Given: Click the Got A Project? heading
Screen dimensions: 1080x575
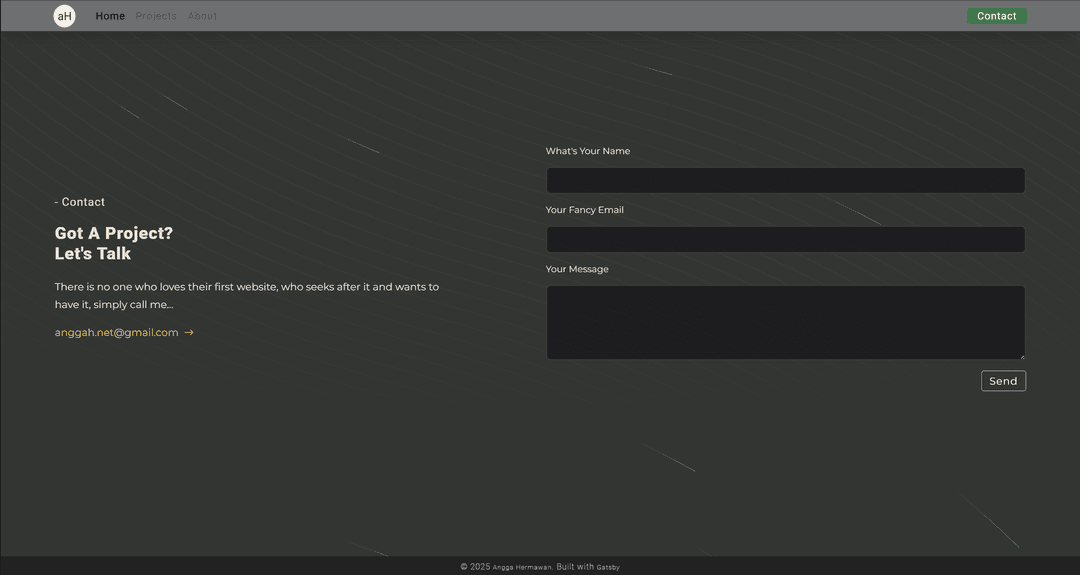Looking at the screenshot, I should coord(113,234).
